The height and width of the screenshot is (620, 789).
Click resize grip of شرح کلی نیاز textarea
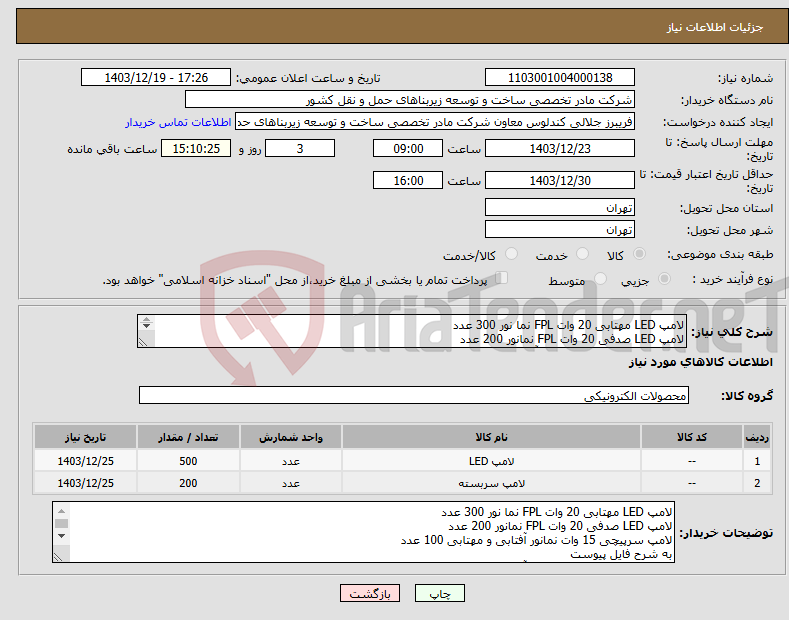[x=143, y=342]
